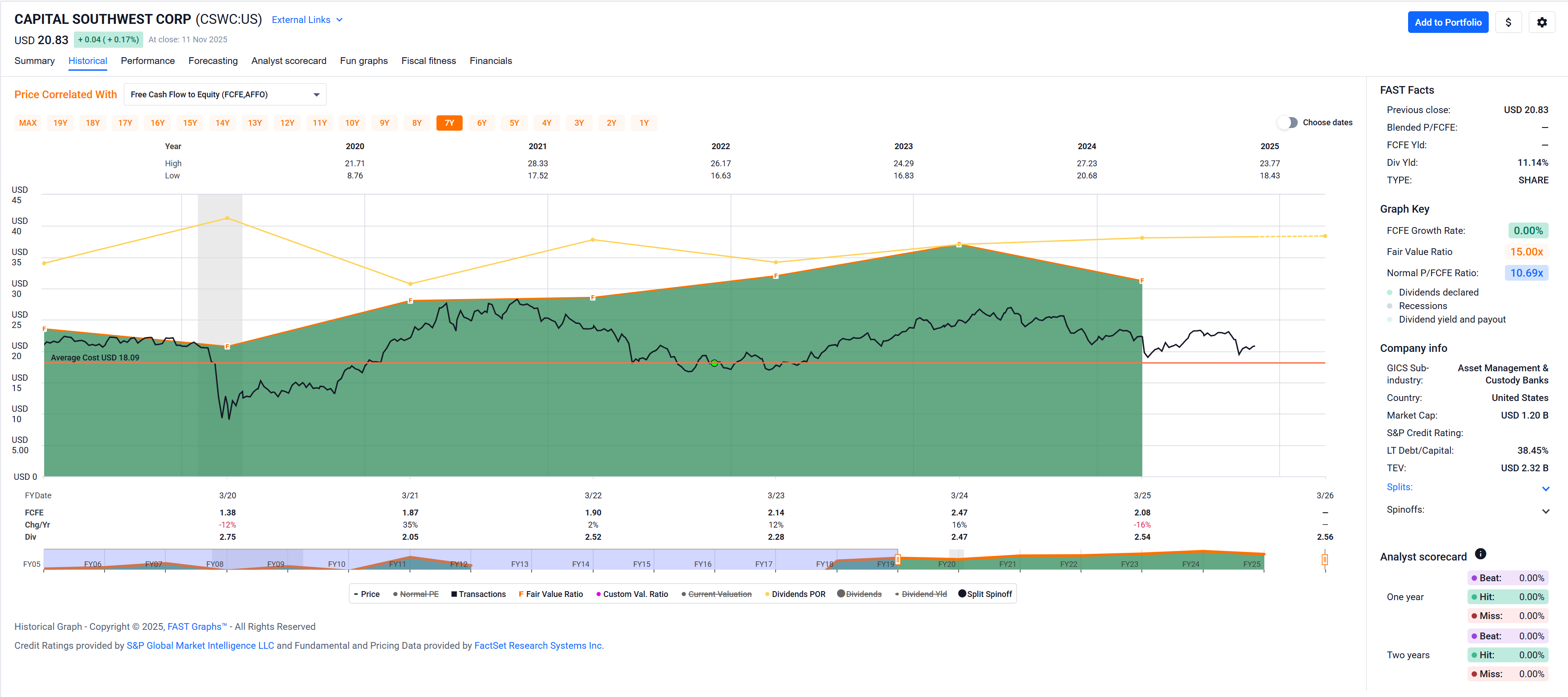This screenshot has height=697, width=1568.
Task: Open Price Correlated With dropdown
Action: (x=225, y=94)
